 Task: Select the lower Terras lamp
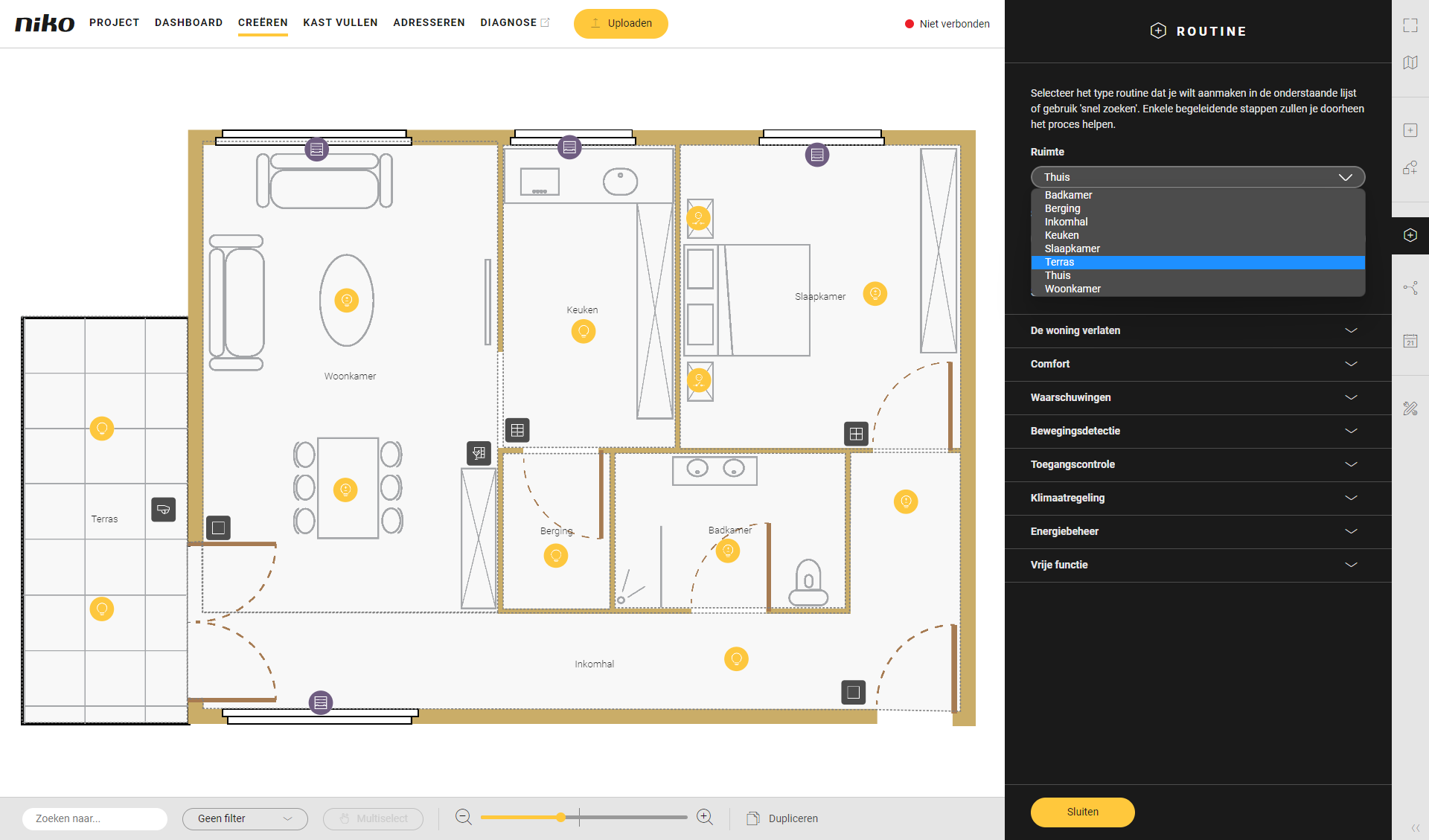[102, 609]
